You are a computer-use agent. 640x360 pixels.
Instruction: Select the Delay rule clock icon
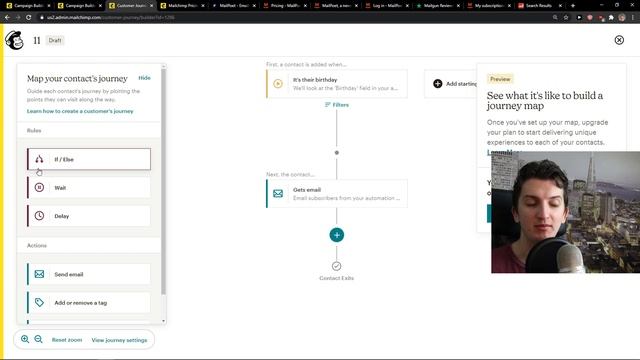click(x=39, y=216)
